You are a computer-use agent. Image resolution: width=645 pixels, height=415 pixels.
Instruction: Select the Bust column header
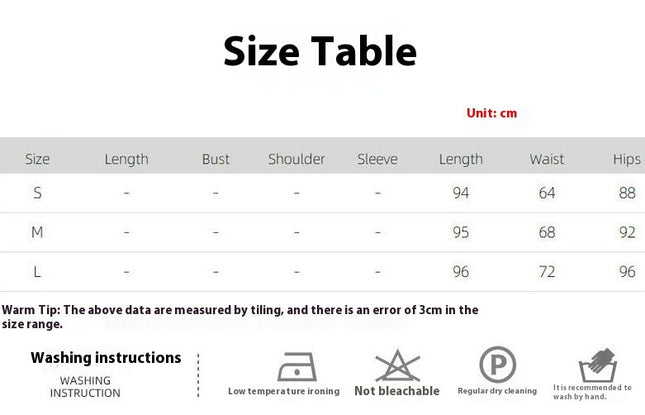216,159
